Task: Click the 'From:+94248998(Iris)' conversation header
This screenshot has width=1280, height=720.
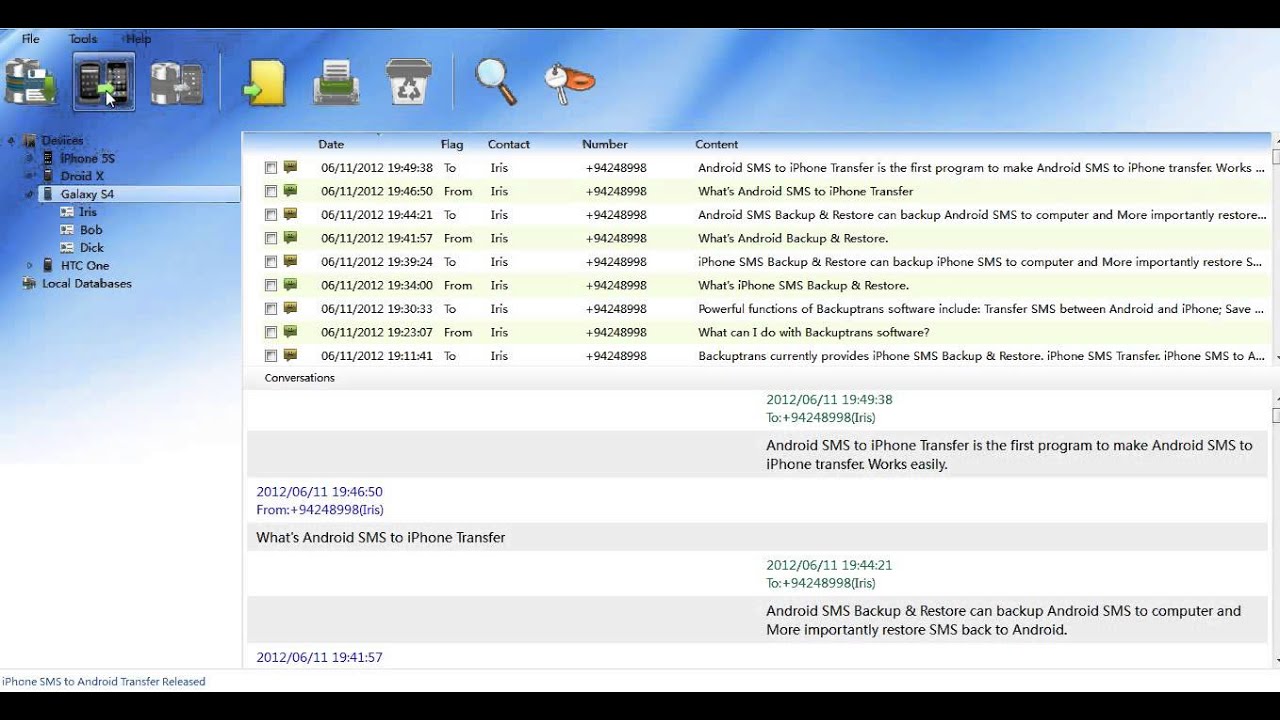Action: coord(320,510)
